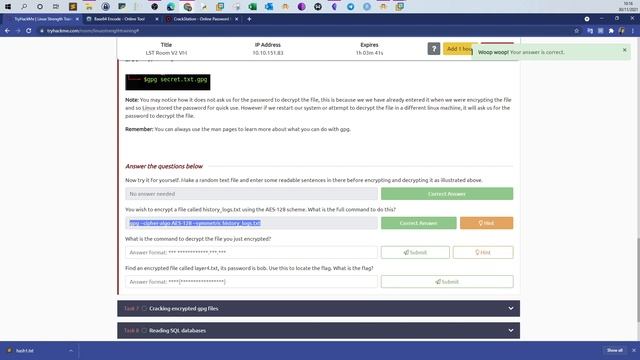The image size is (640, 360).
Task: Open the Google Chrome taskbar icon
Action: coord(187,7)
